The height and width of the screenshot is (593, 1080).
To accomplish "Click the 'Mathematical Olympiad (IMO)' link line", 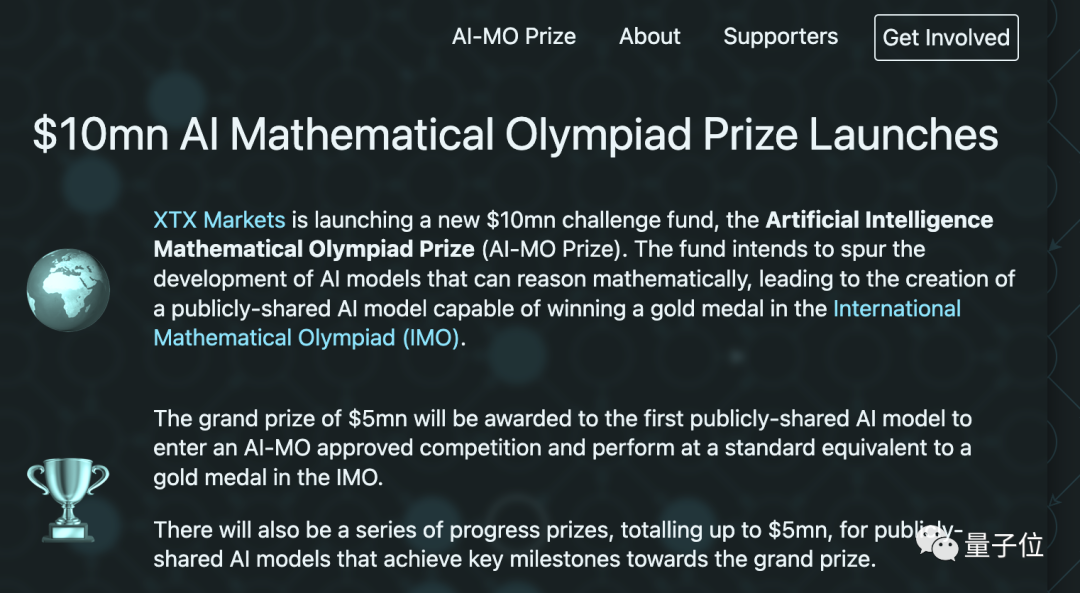I will pyautogui.click(x=306, y=337).
